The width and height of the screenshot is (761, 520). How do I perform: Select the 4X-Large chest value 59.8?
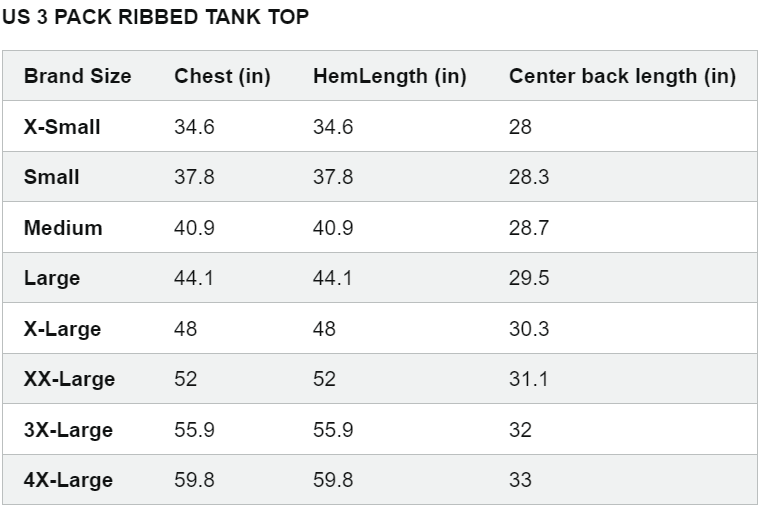(x=194, y=480)
